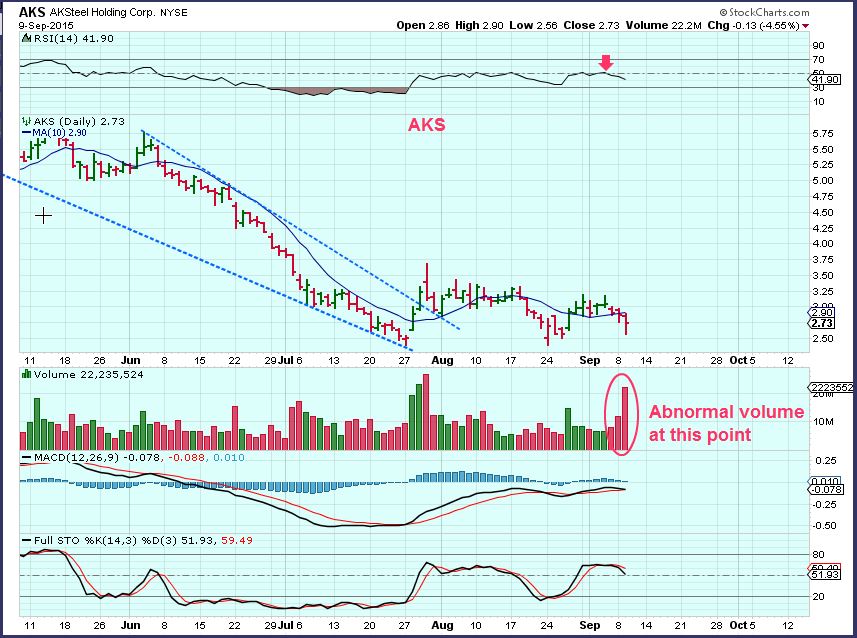The image size is (857, 638).
Task: Click the RSI(14) 41.90 indicator label
Action: pyautogui.click(x=74, y=38)
